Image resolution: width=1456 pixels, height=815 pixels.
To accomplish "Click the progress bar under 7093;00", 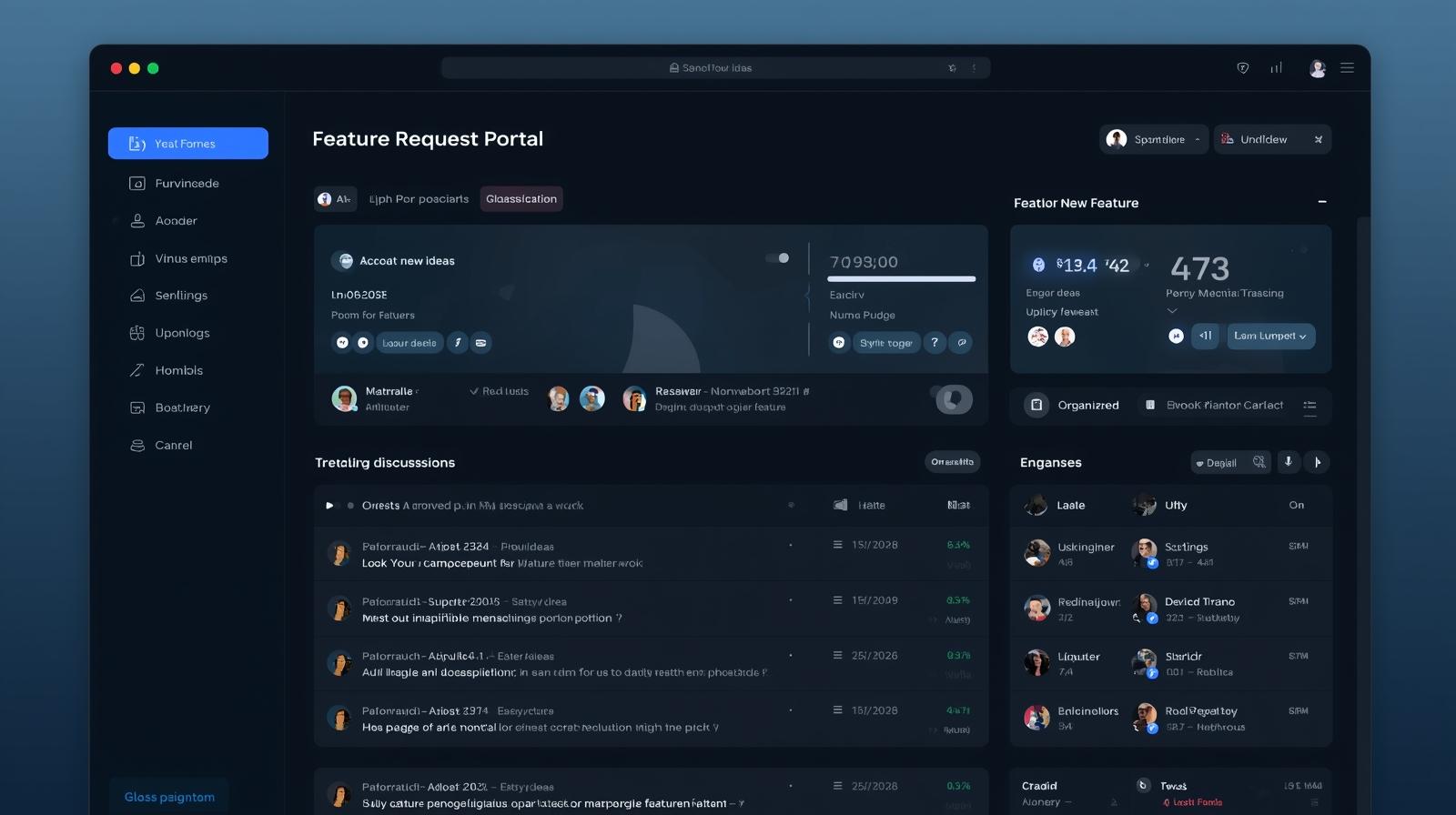I will [x=902, y=278].
